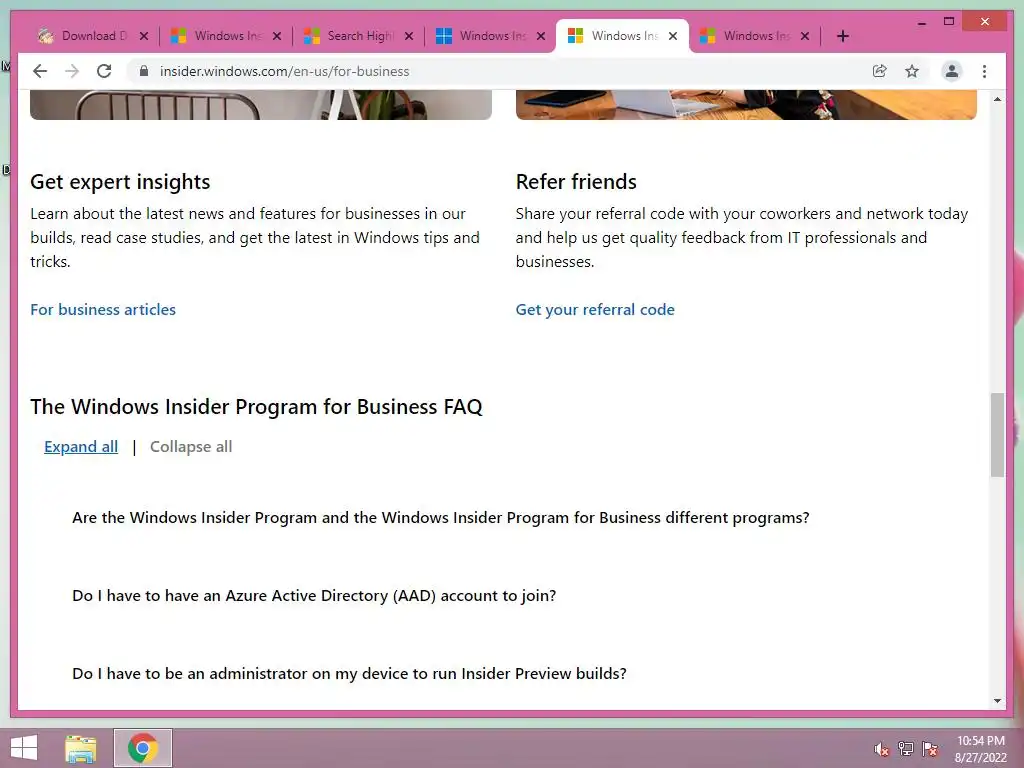Maximize the Chrome window
This screenshot has width=1024, height=768.
pyautogui.click(x=949, y=22)
